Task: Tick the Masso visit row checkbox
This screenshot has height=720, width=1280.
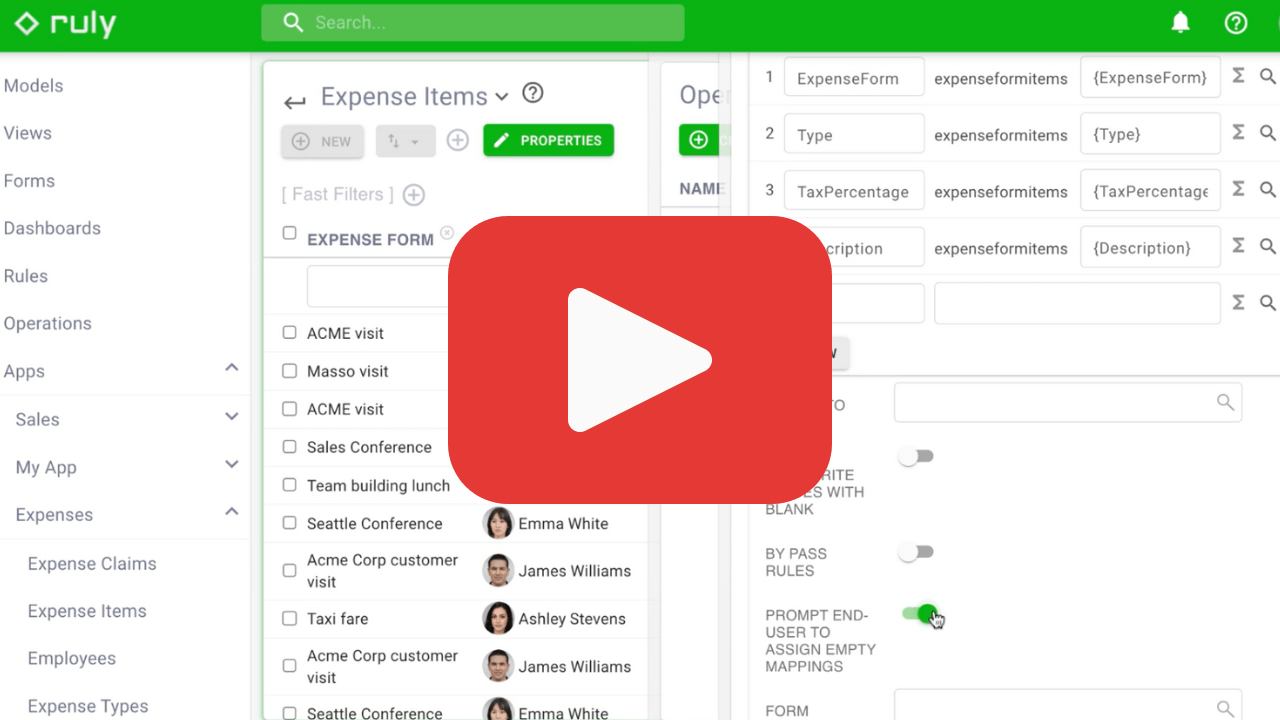Action: (x=289, y=371)
